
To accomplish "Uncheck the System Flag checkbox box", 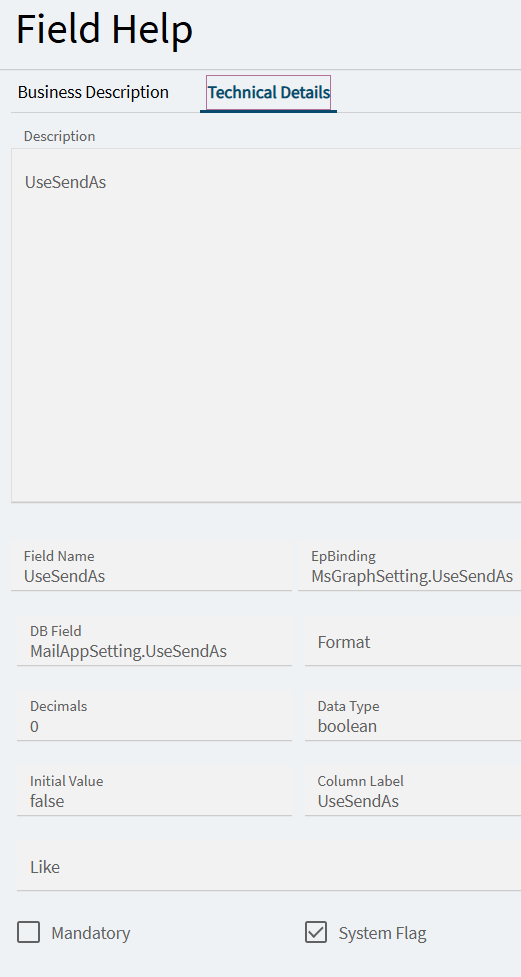I will 316,933.
